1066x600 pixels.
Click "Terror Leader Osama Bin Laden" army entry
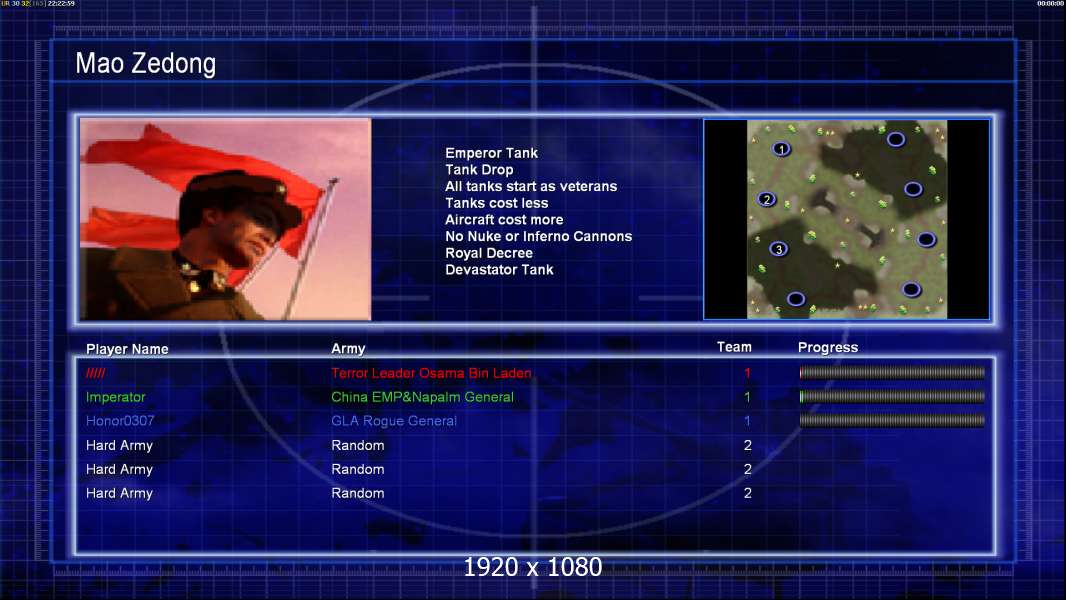tap(431, 373)
